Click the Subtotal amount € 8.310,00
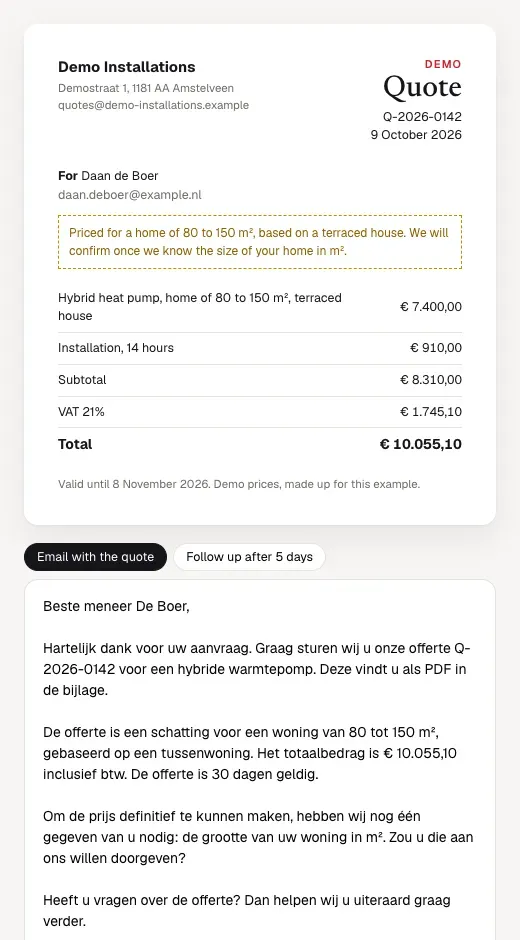 (x=431, y=380)
